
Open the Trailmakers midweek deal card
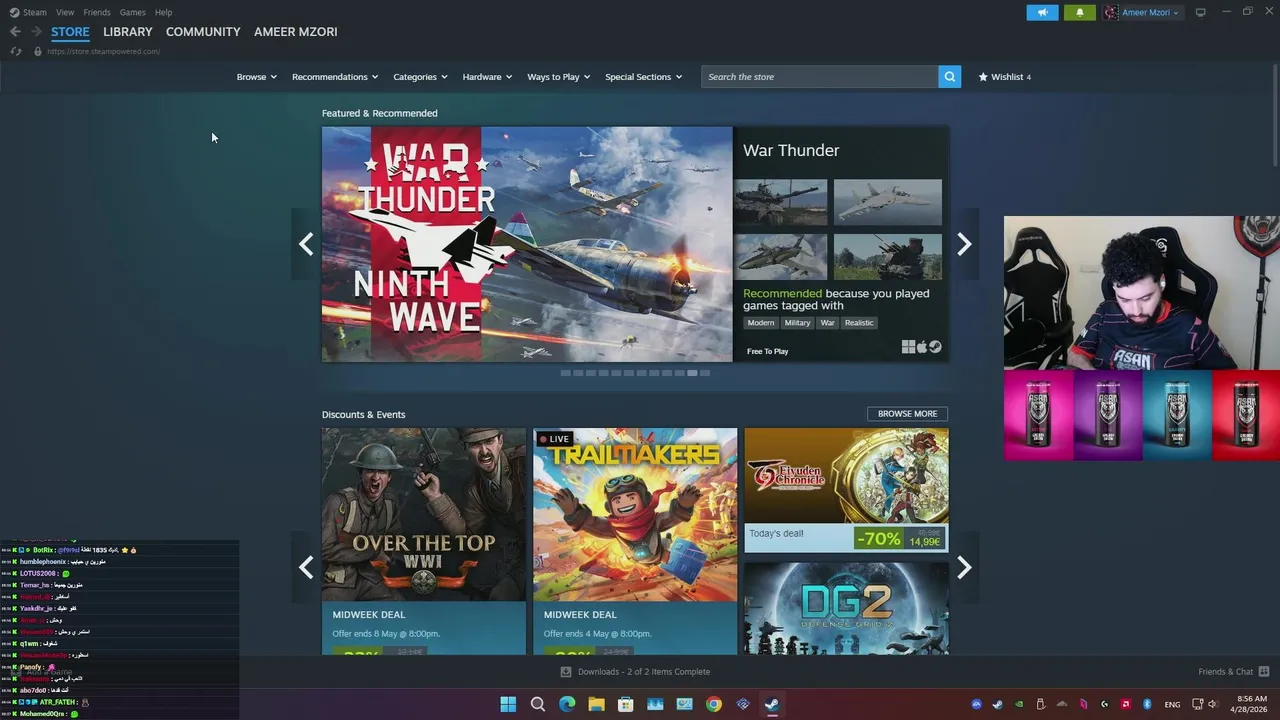coord(635,541)
